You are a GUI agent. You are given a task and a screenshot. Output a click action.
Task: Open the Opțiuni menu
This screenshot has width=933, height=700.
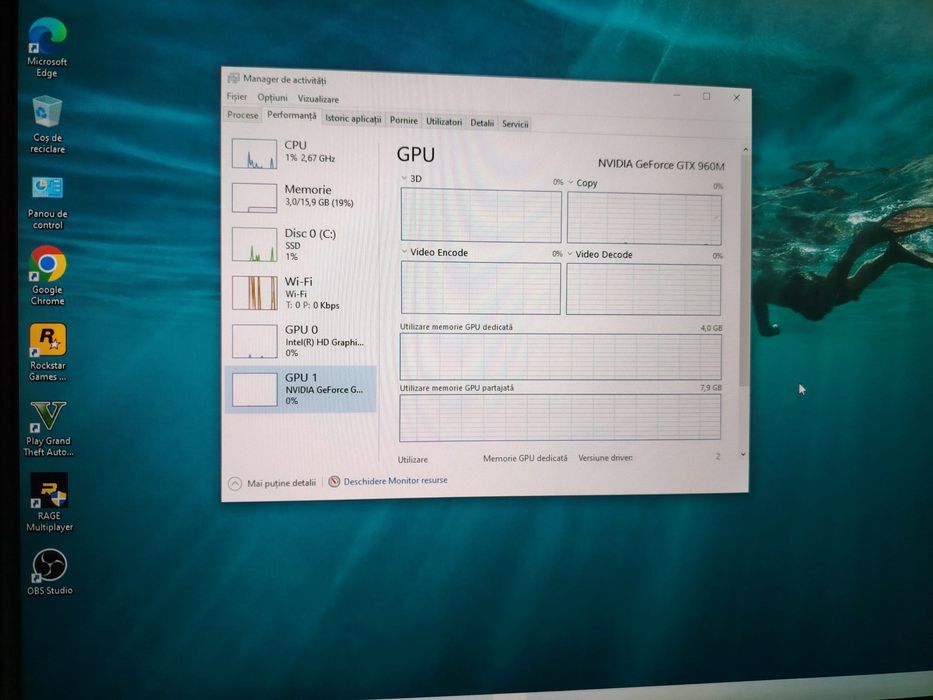[272, 98]
